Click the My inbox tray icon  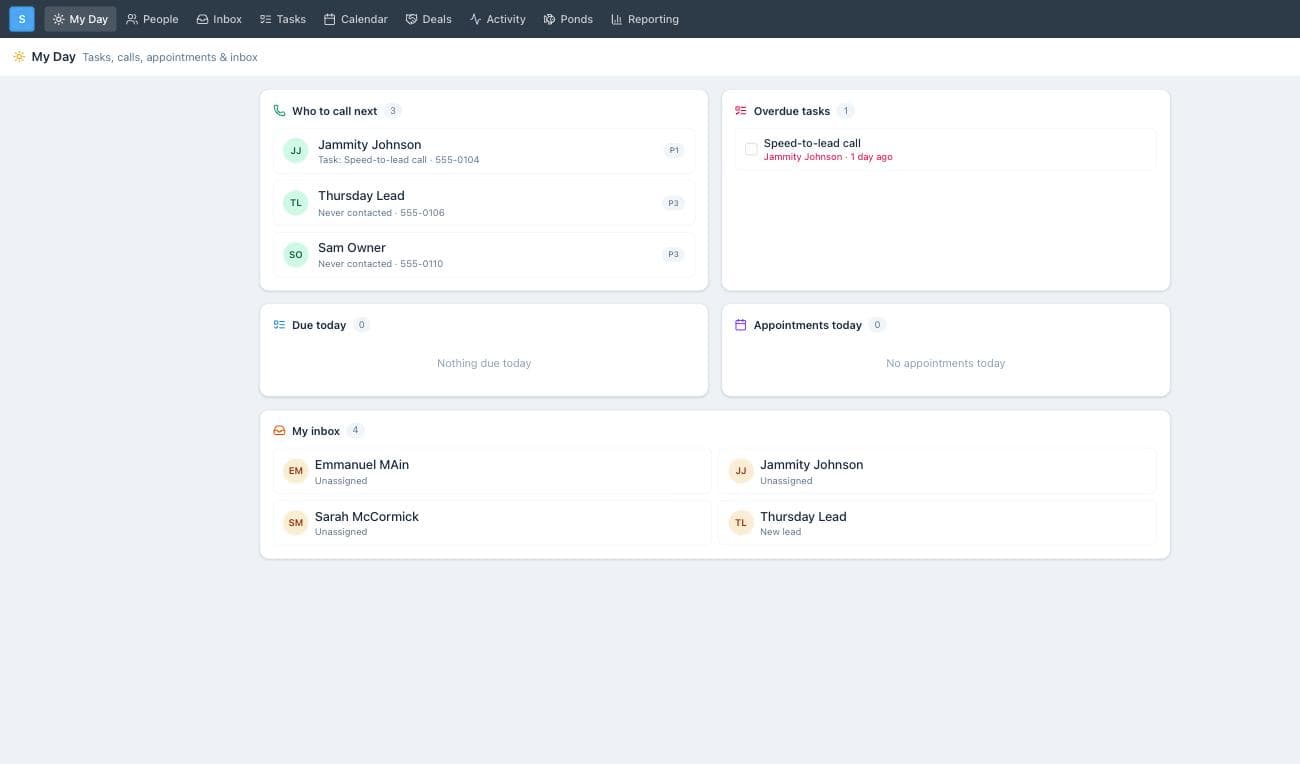click(279, 431)
